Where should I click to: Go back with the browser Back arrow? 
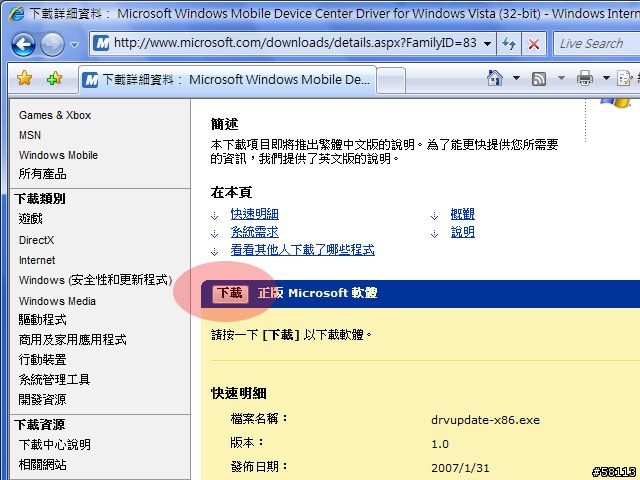(x=23, y=44)
